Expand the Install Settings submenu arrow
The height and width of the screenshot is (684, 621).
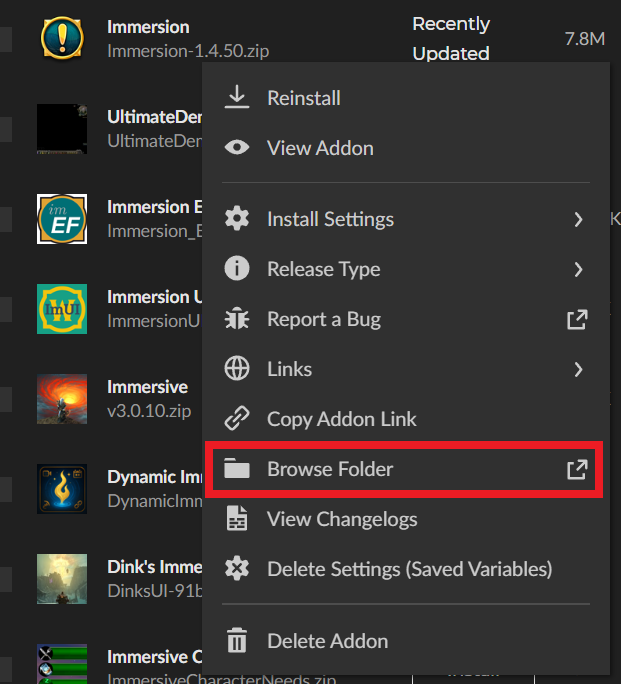coord(578,219)
